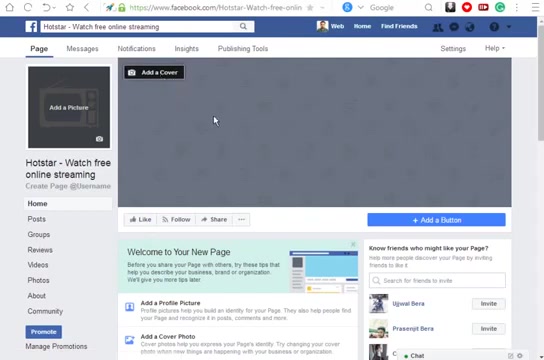Open the Publishing Tools tab
544x360 pixels.
point(243,49)
